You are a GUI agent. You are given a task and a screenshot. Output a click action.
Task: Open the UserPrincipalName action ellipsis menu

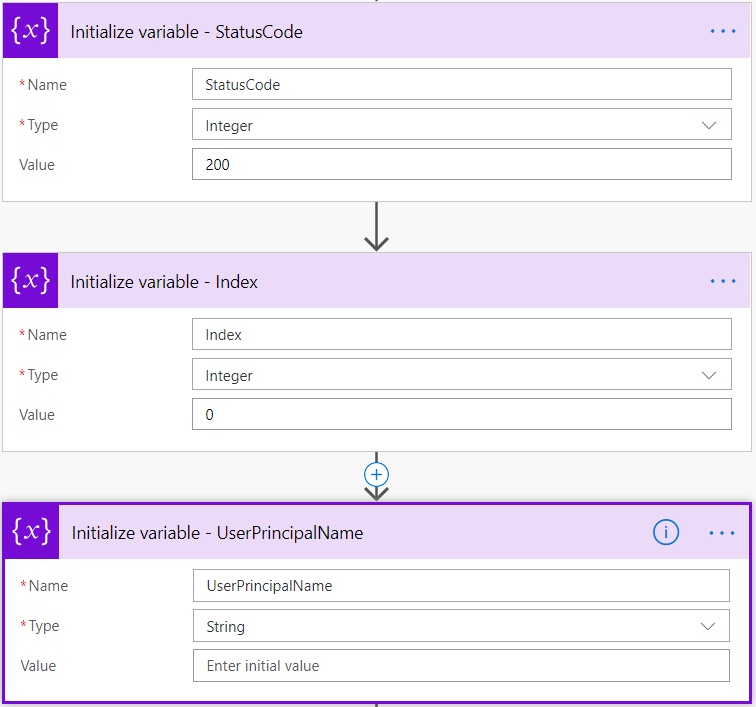tap(721, 533)
